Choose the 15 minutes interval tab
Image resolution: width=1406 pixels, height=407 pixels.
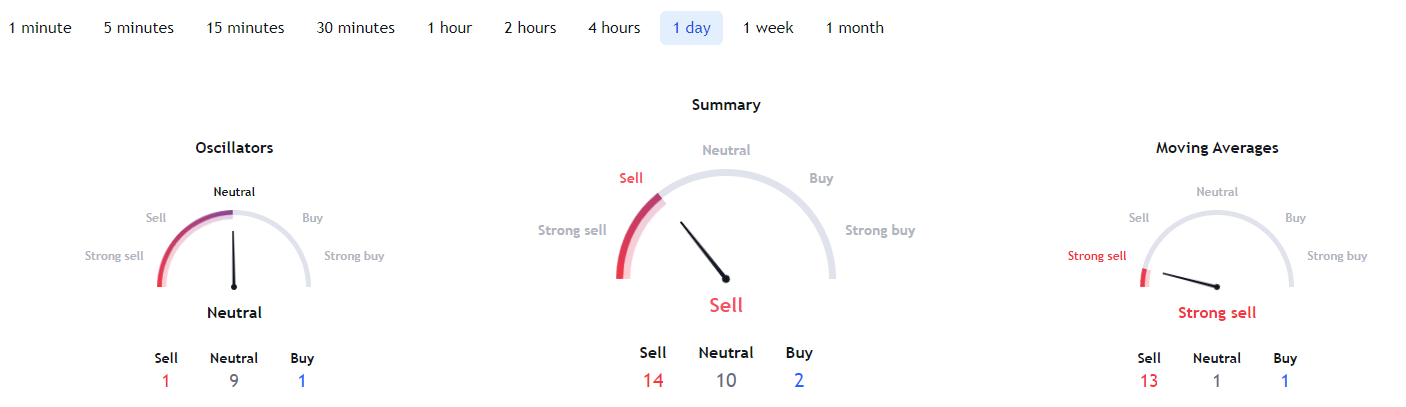(245, 28)
